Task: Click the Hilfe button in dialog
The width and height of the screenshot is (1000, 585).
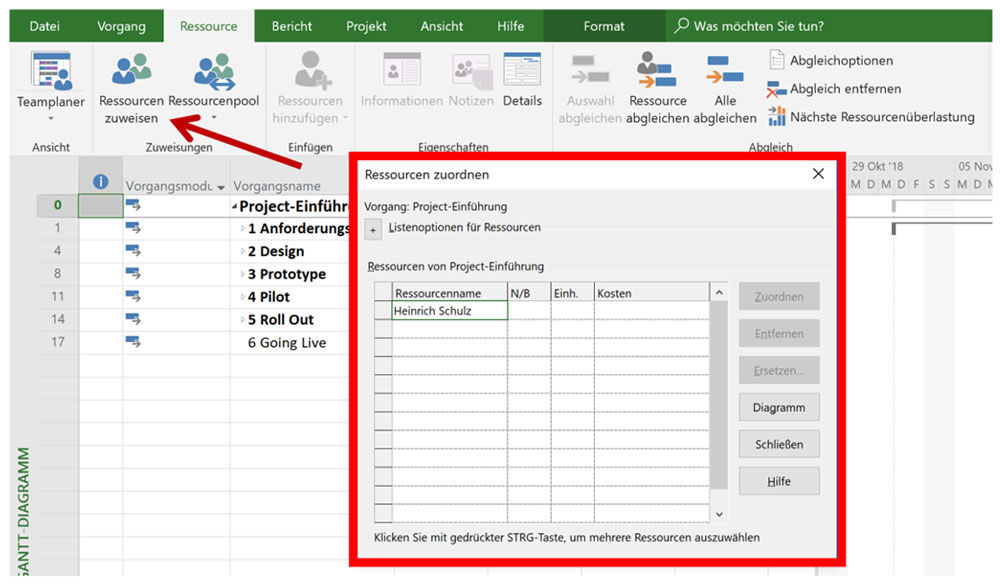Action: tap(779, 481)
